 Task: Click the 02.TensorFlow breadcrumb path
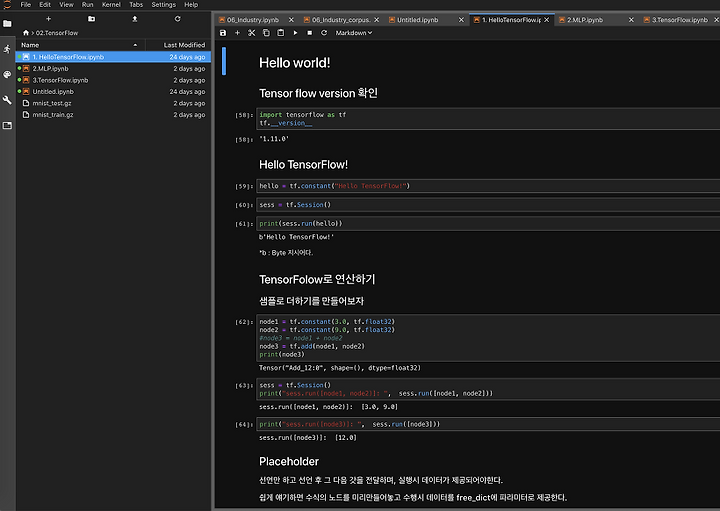click(x=57, y=33)
